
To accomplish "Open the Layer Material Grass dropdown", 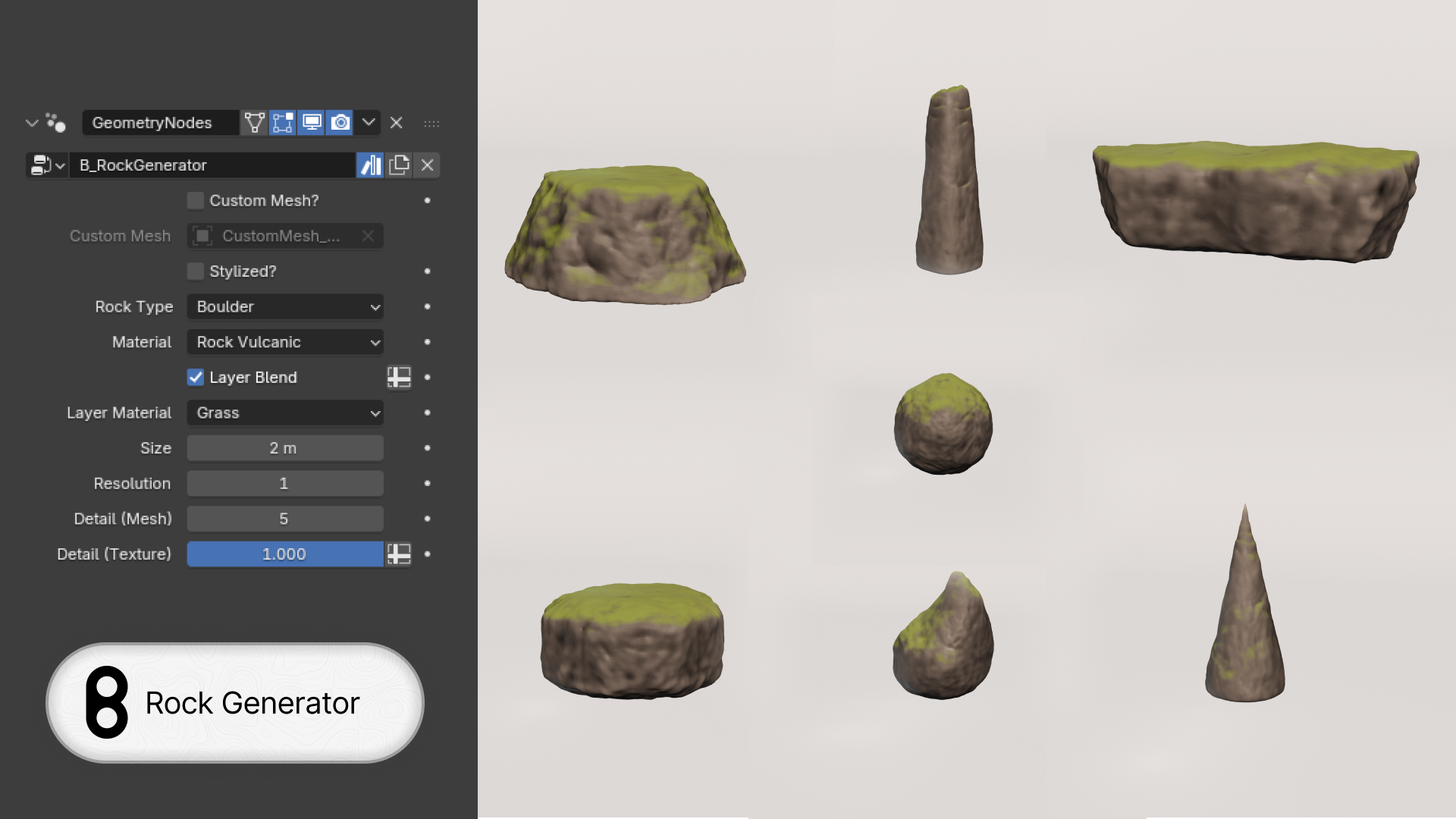I will (284, 413).
